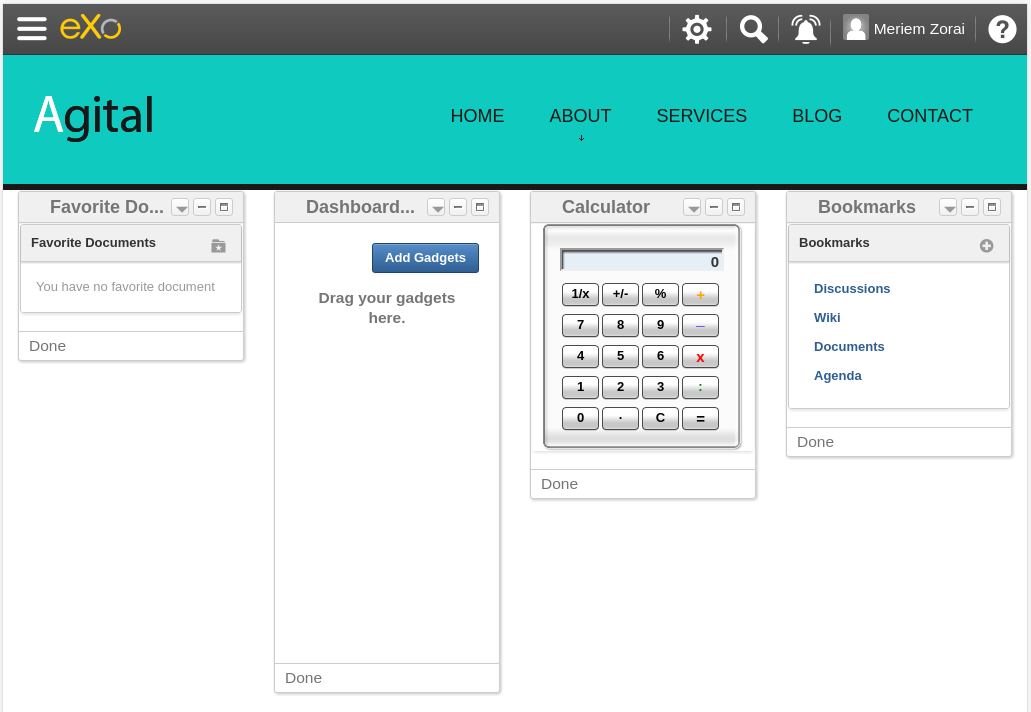Open the Discussions bookmark link
1031x712 pixels.
point(851,289)
